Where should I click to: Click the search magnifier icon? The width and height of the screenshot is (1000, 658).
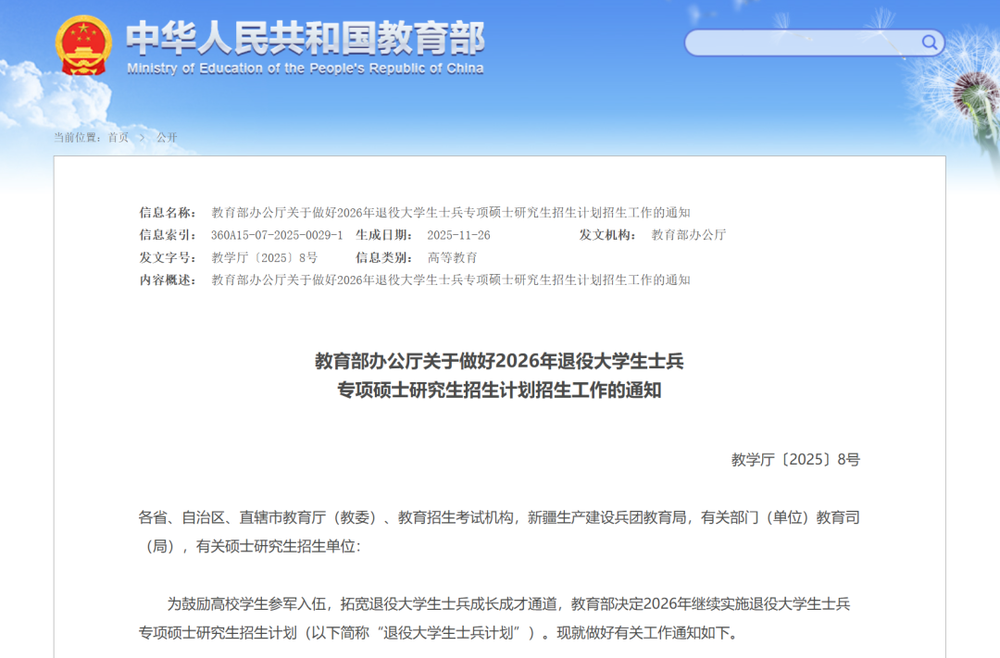929,43
